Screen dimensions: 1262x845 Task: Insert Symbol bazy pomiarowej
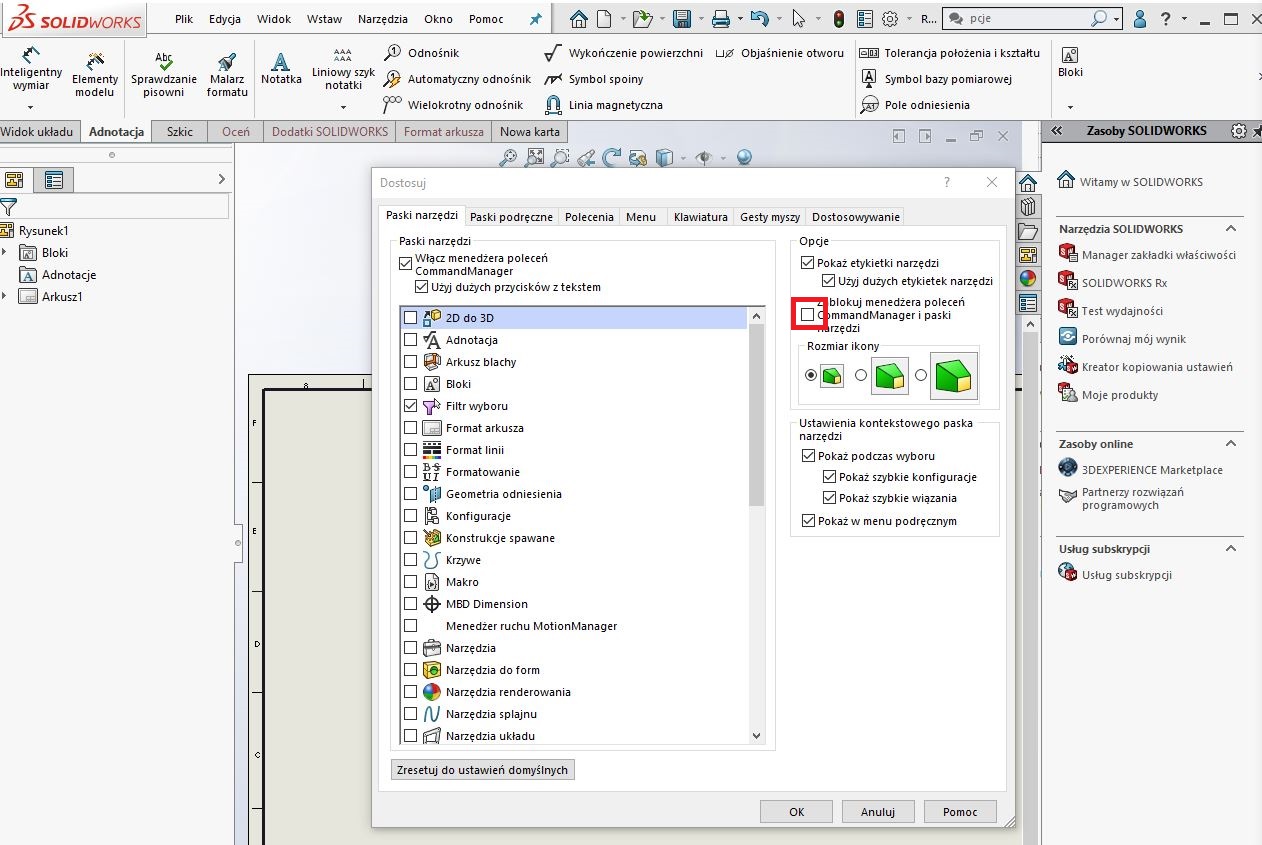tap(937, 79)
